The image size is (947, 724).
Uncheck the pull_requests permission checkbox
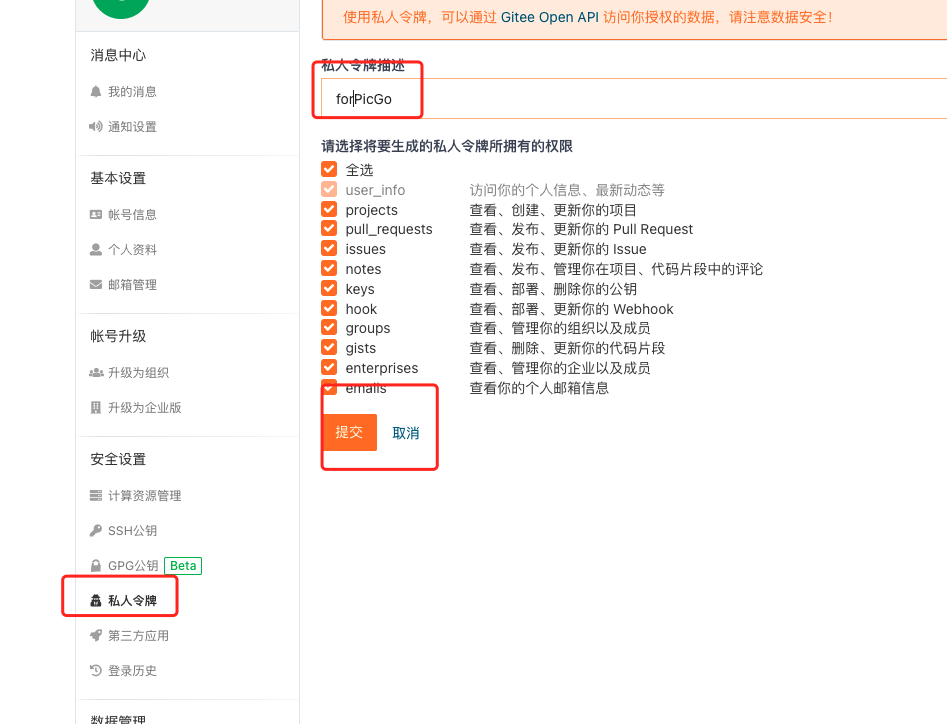(x=329, y=228)
